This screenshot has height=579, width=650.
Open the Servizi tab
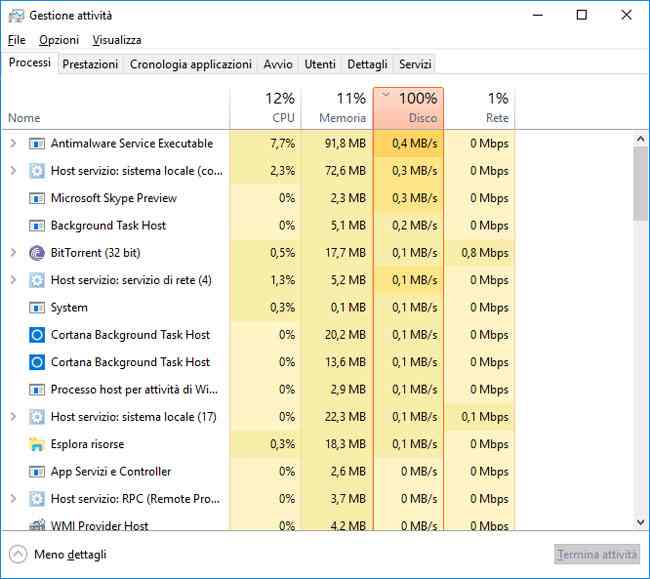click(x=415, y=65)
